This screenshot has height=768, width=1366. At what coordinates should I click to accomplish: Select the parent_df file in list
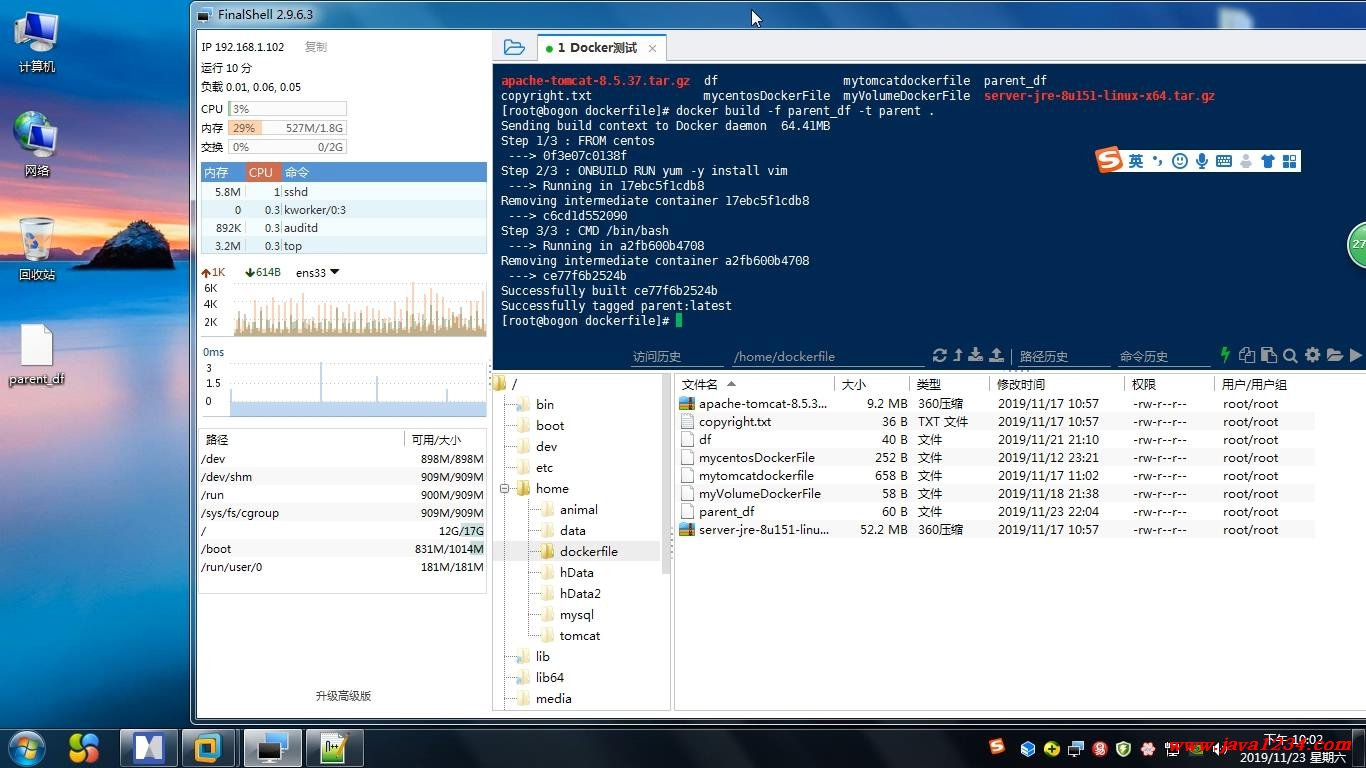(x=726, y=512)
